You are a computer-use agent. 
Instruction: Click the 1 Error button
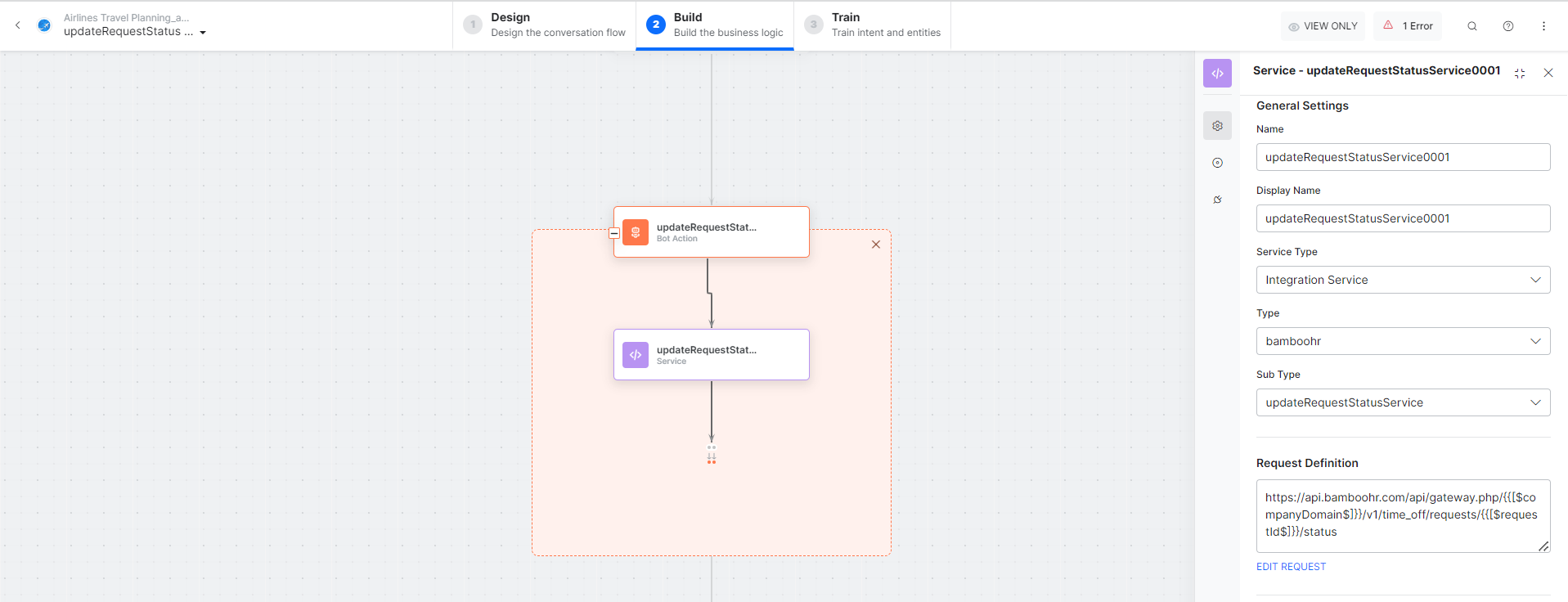[1408, 26]
